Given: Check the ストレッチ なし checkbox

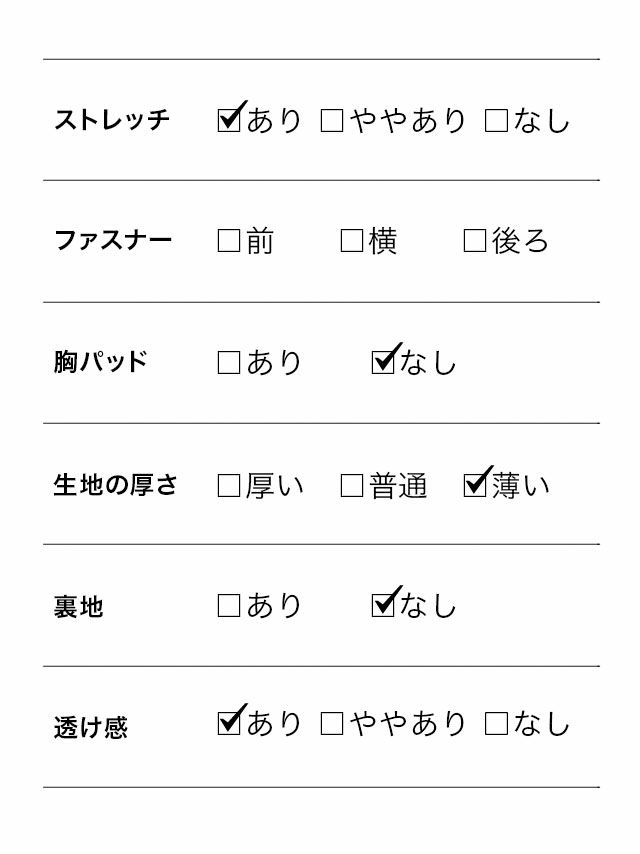Looking at the screenshot, I should pyautogui.click(x=496, y=122).
